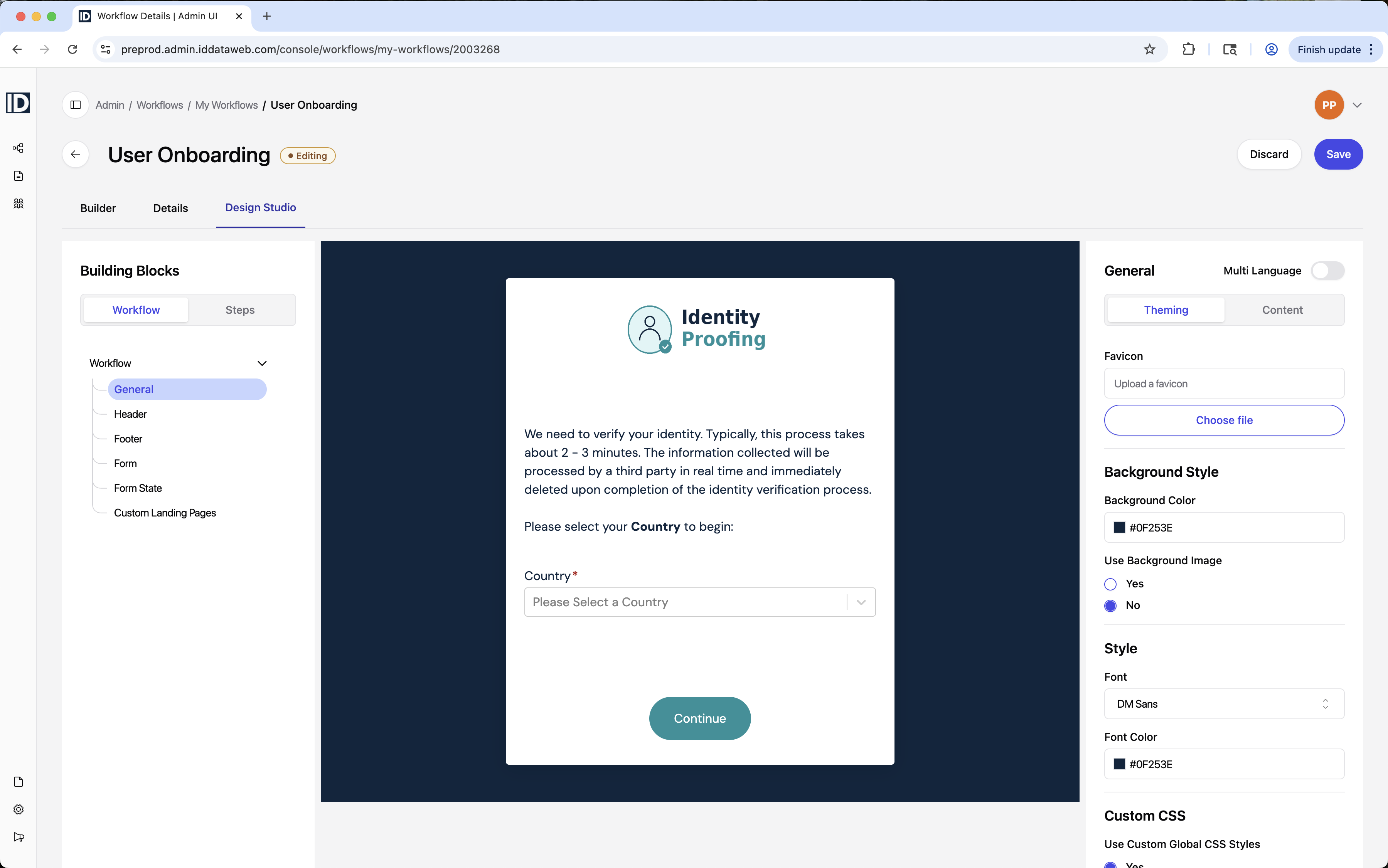Click the Upload a favicon field
1388x868 pixels.
tap(1224, 384)
